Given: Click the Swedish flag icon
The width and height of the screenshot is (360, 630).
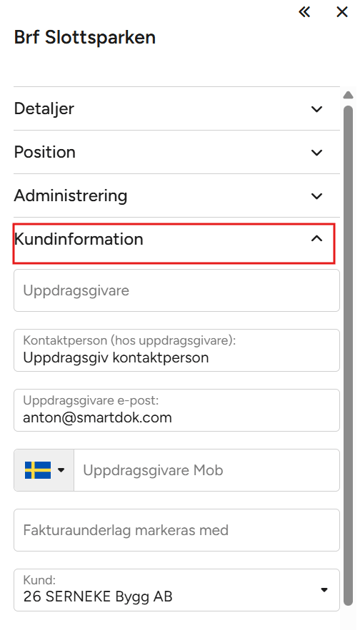Looking at the screenshot, I should point(38,470).
